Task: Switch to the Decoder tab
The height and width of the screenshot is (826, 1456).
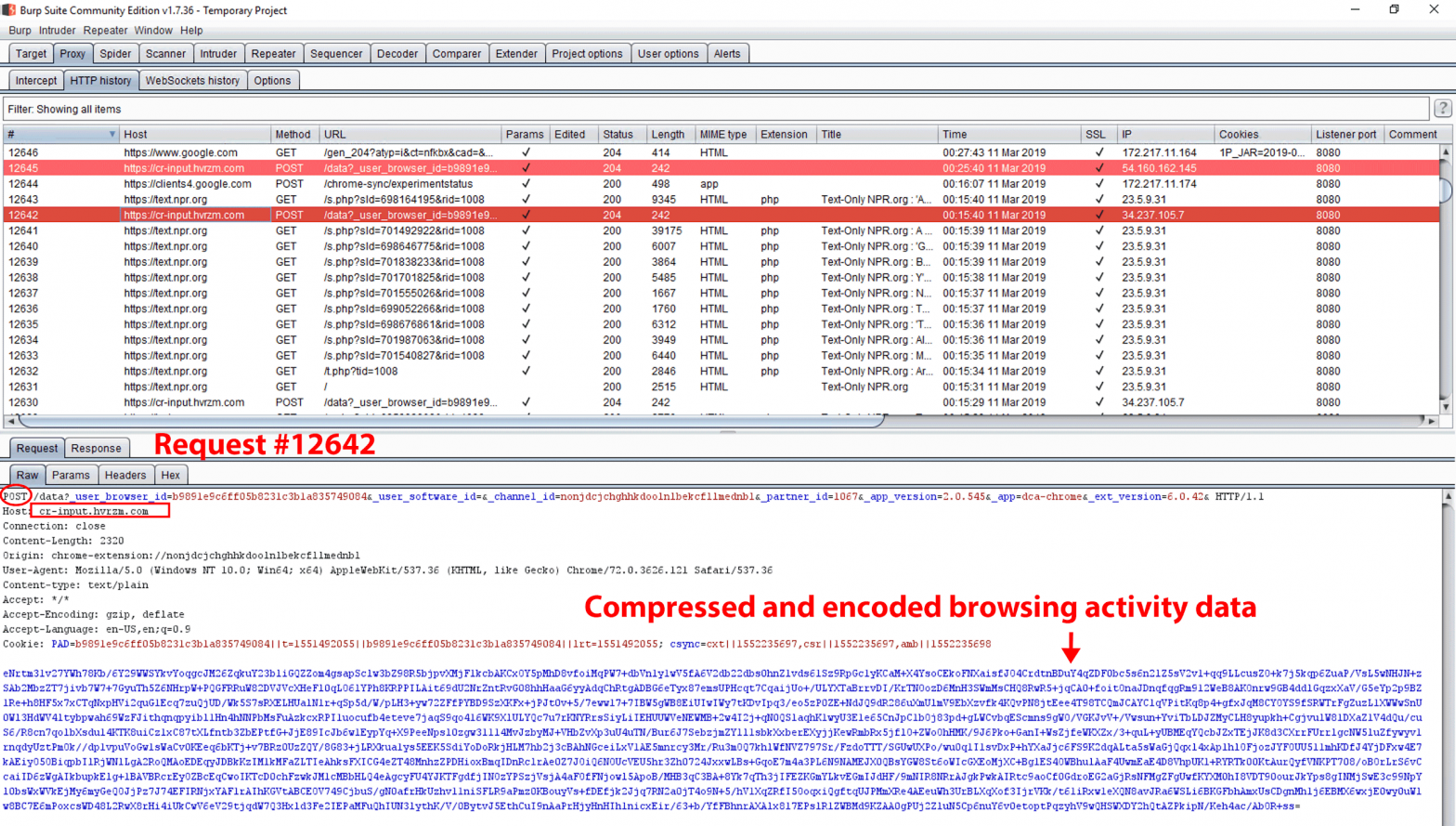Action: [397, 54]
